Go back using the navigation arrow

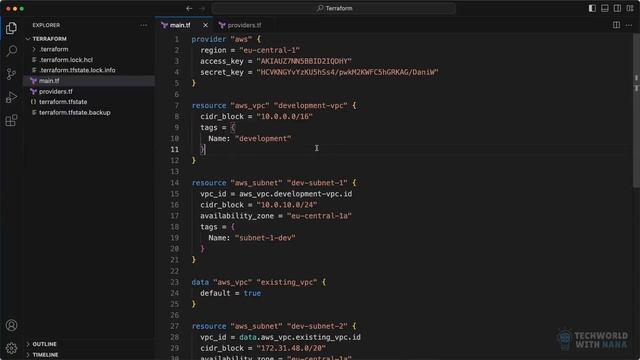click(x=189, y=8)
